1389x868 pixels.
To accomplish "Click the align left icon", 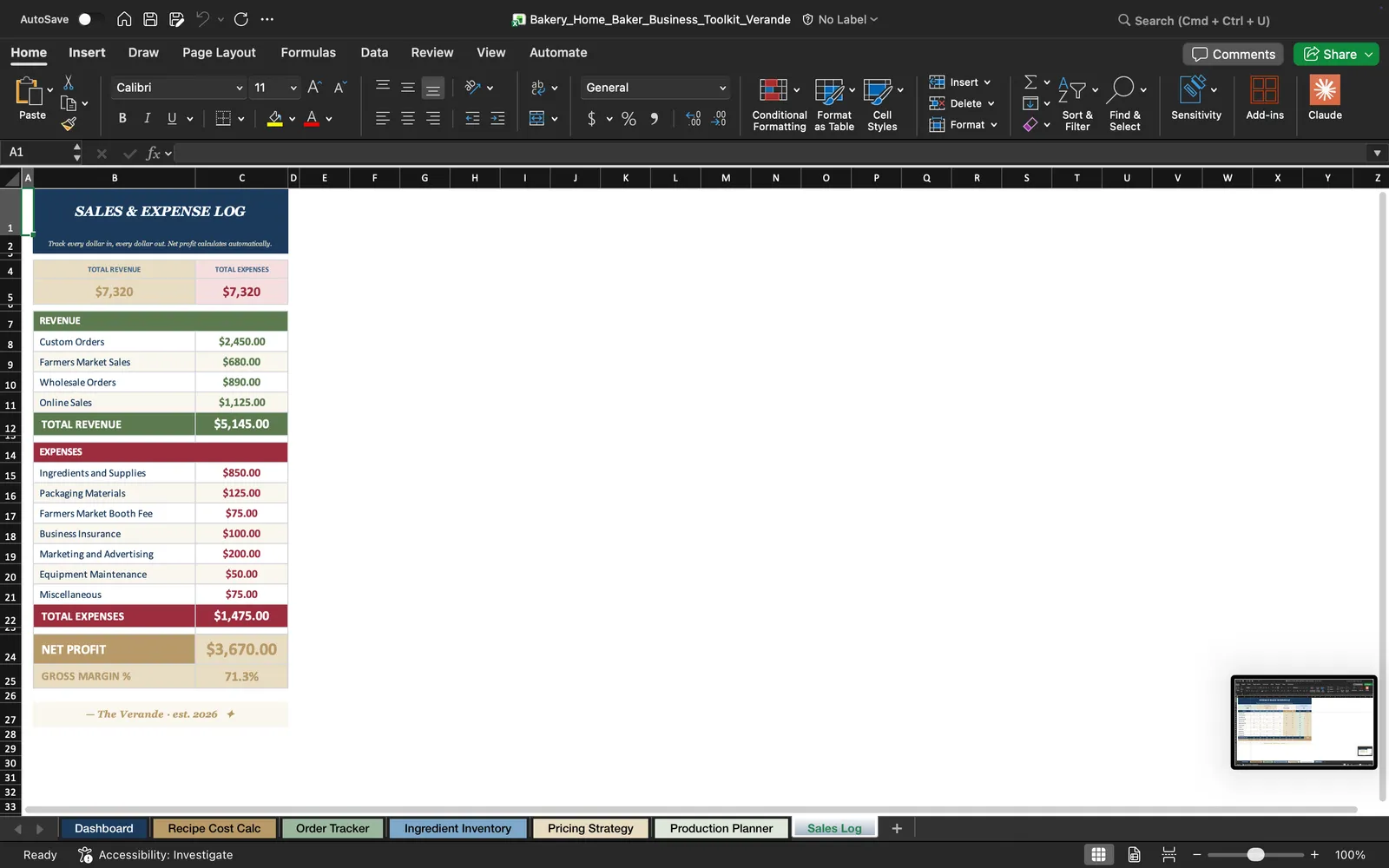I will tap(382, 118).
